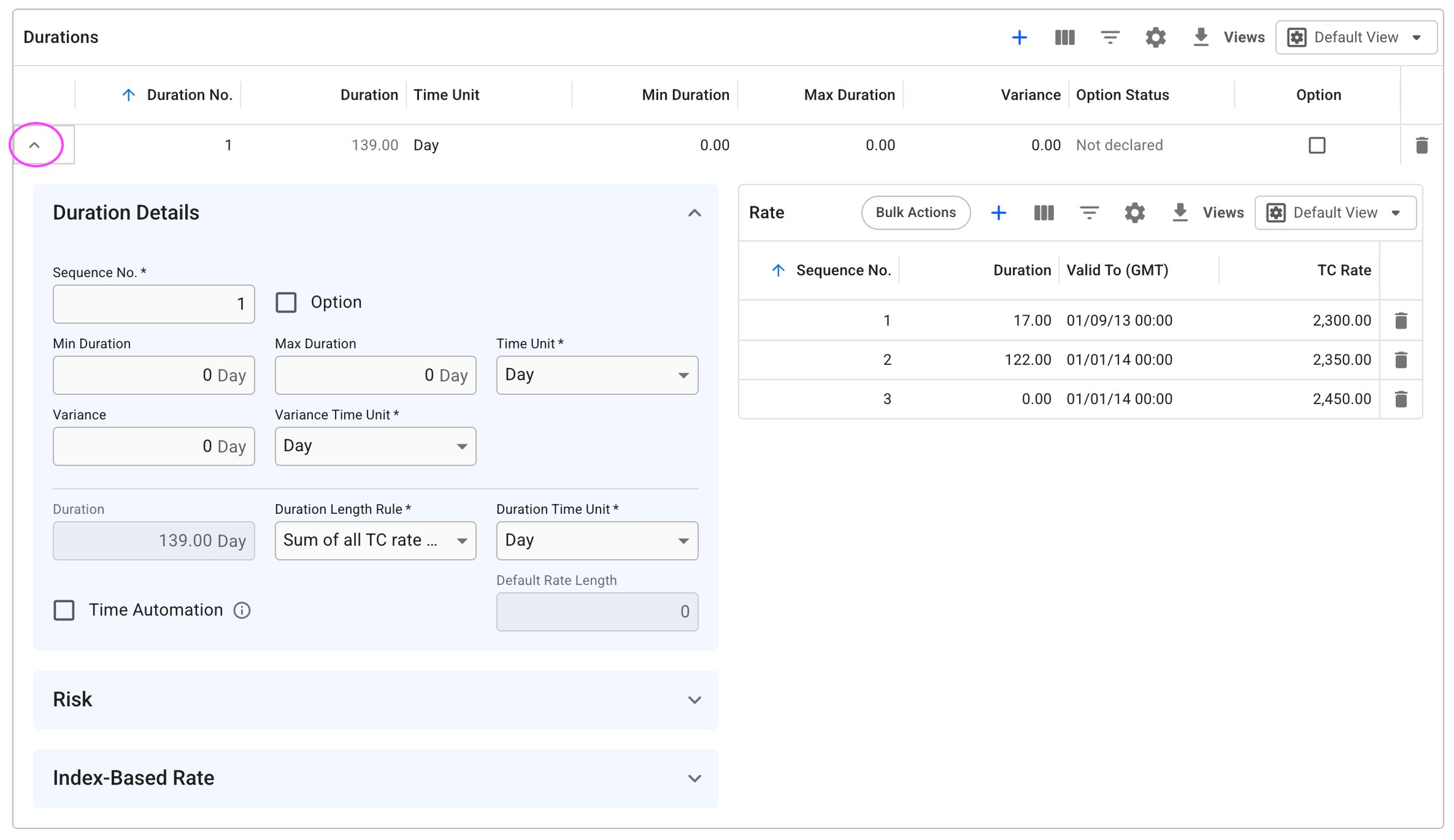Screen dimensions: 1454x840
Task: Click Duration column header in Rate table
Action: pyautogui.click(x=1022, y=270)
